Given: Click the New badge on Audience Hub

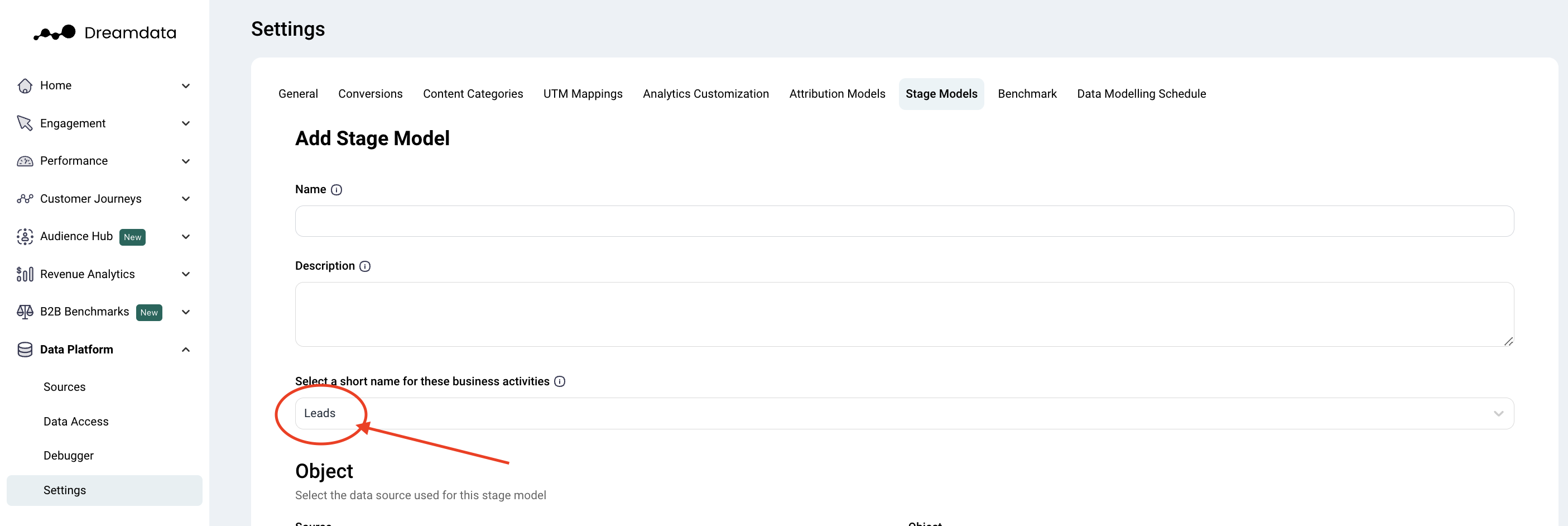Looking at the screenshot, I should 133,237.
